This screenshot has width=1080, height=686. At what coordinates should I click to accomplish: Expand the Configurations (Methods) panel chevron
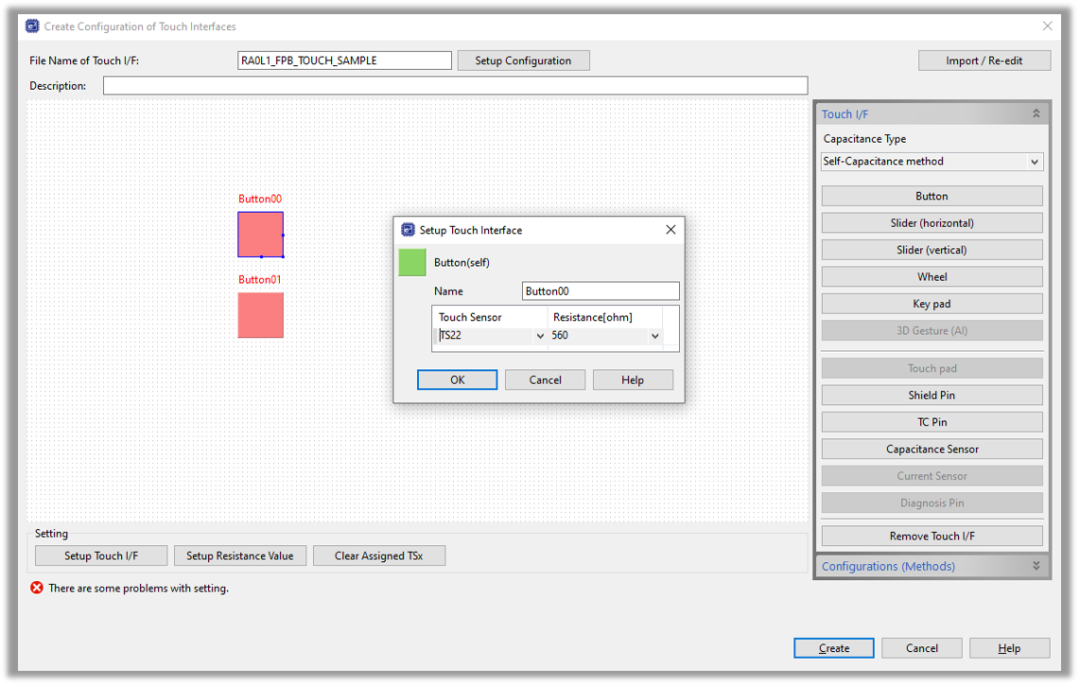(1036, 565)
